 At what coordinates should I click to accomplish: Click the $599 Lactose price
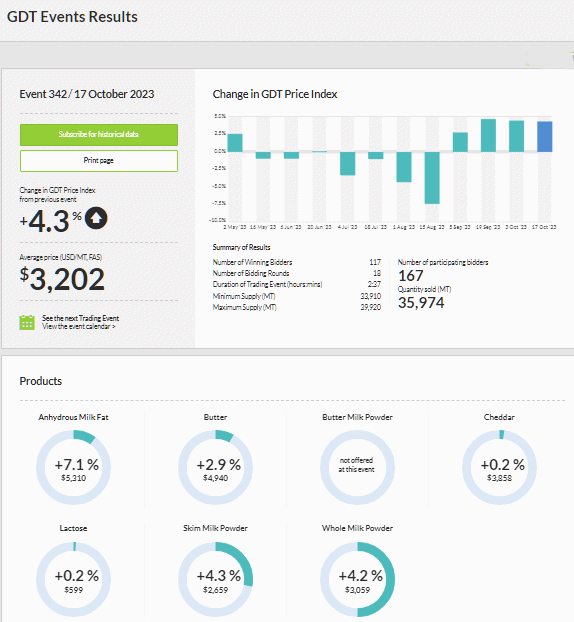(74, 590)
